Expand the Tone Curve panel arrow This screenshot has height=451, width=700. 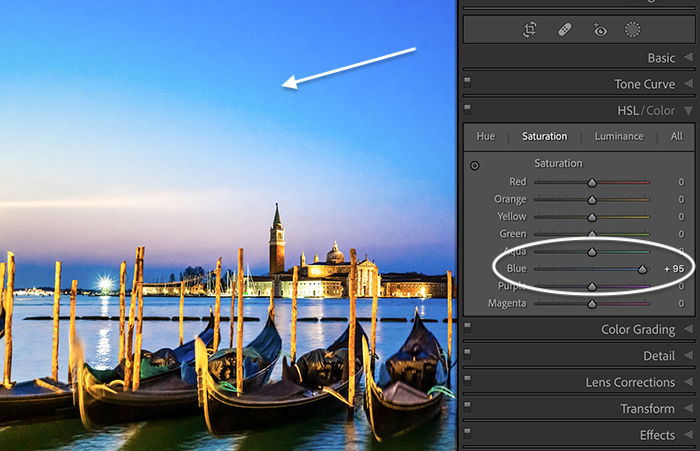tap(688, 84)
